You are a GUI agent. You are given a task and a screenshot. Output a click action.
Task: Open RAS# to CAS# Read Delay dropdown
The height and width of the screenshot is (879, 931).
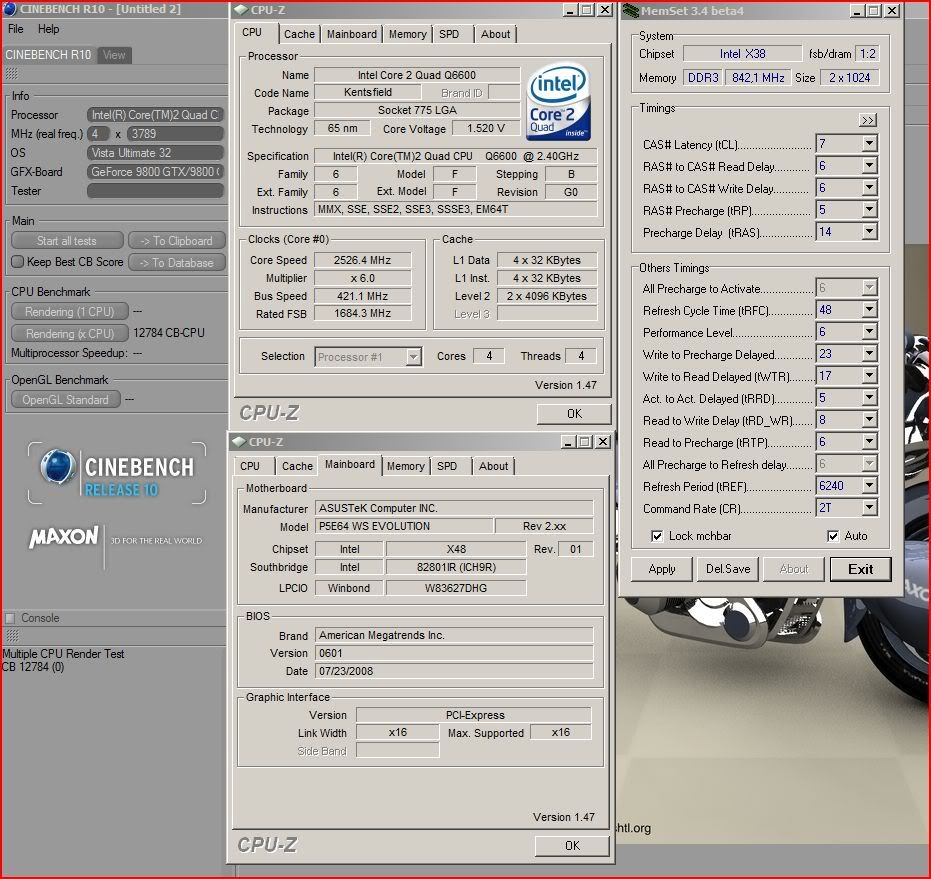pos(869,166)
